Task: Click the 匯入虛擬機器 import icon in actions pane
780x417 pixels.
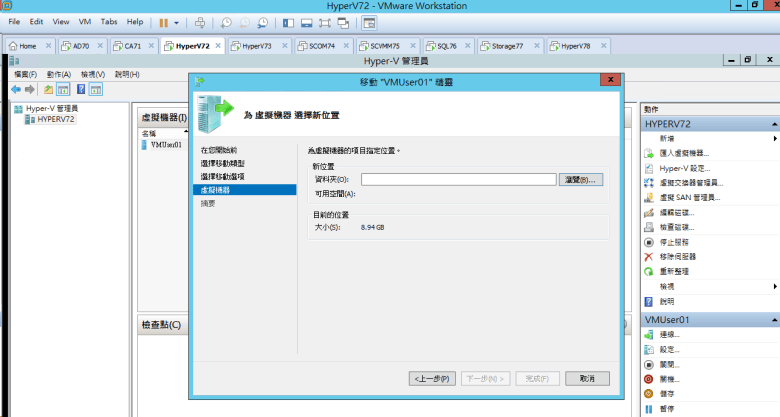Action: pos(650,153)
